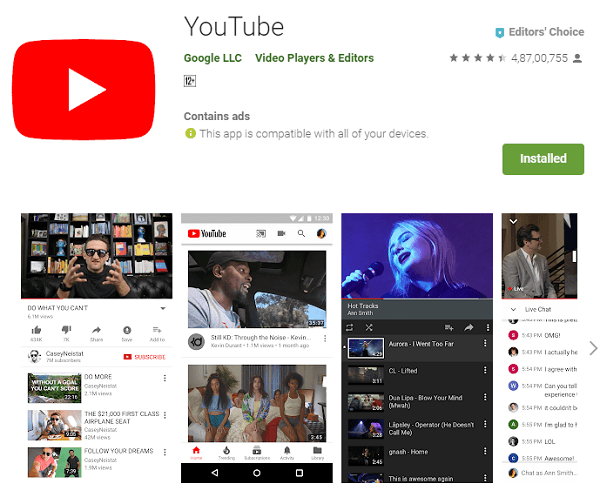Open options for FOLLOW YOUR DREAMS video
The image size is (600, 497).
[x=165, y=452]
